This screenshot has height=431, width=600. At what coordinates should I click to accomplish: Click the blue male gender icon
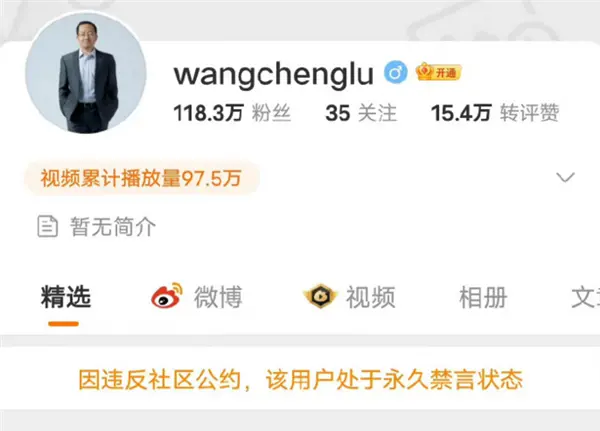pos(396,72)
